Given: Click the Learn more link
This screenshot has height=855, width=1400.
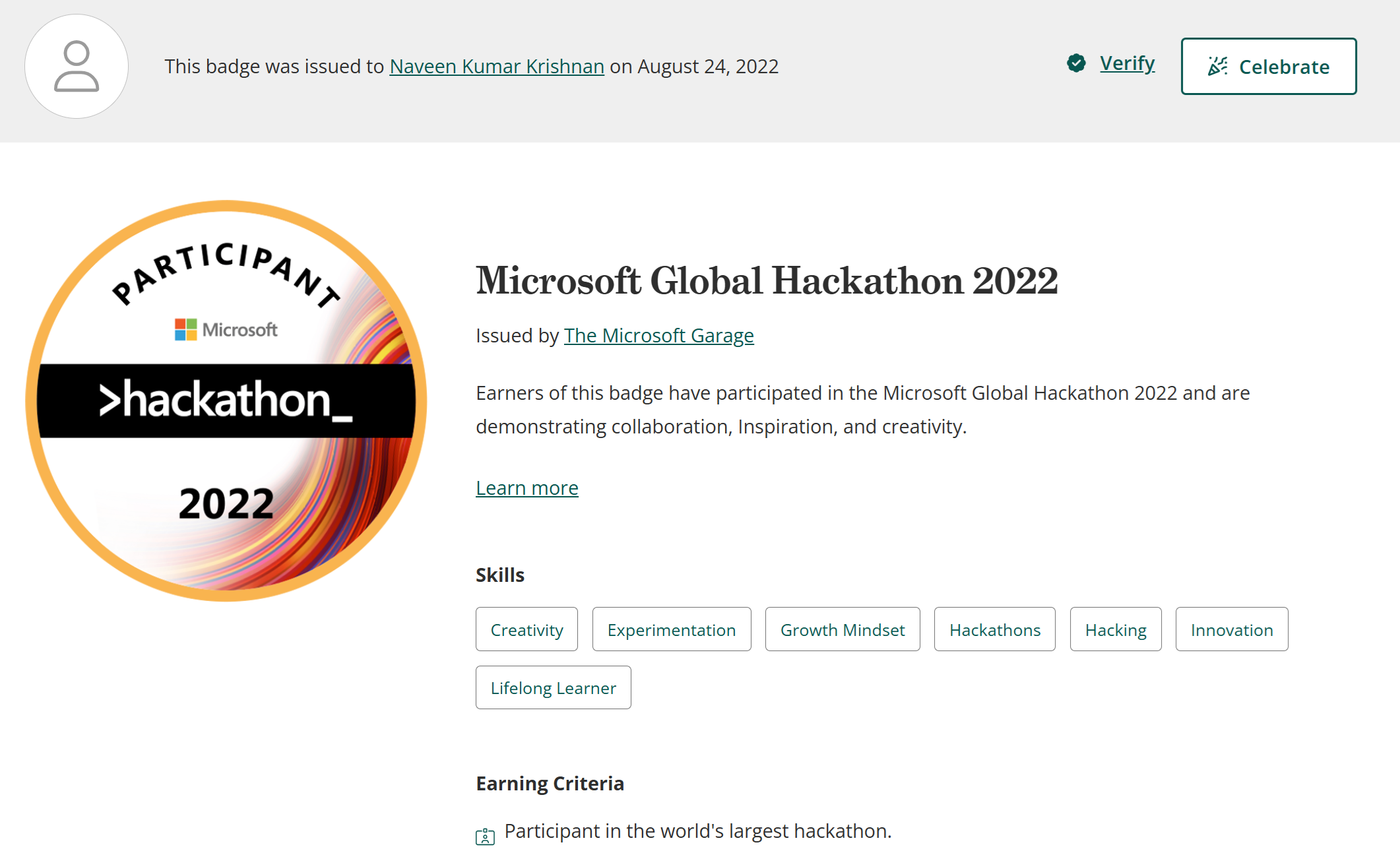Looking at the screenshot, I should coord(526,488).
